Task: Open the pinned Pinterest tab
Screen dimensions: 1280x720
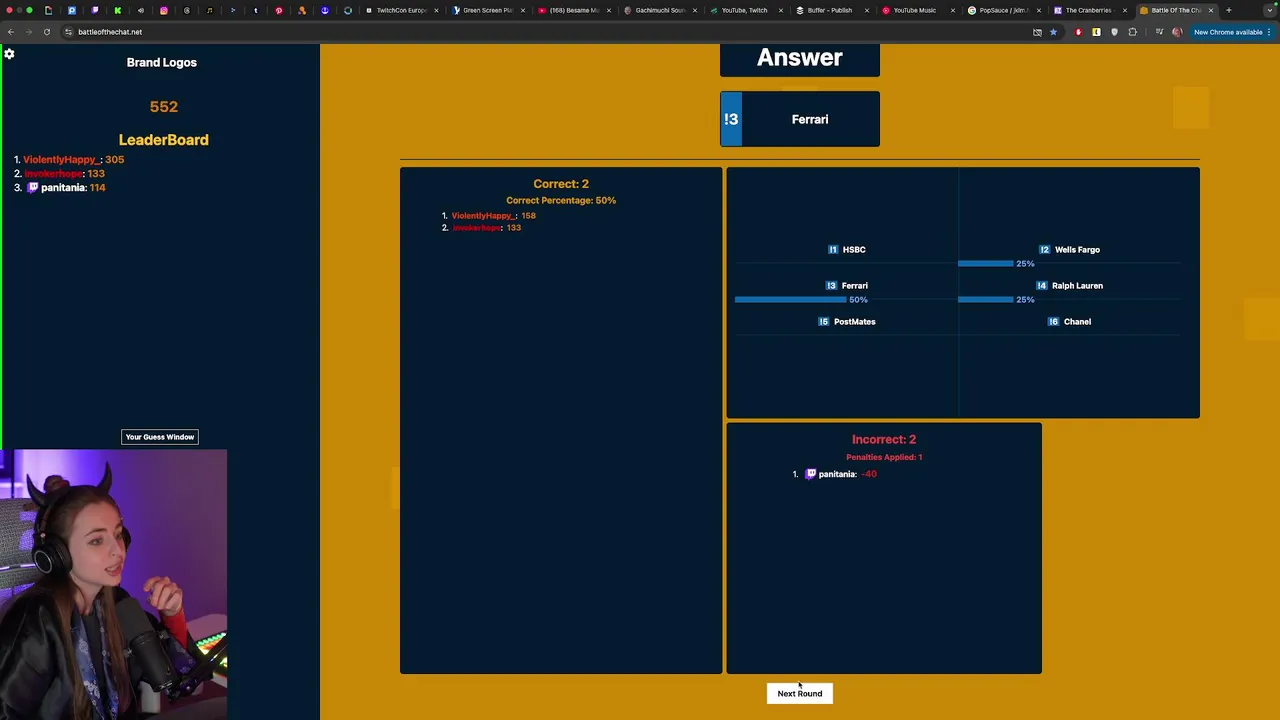Action: click(x=279, y=10)
